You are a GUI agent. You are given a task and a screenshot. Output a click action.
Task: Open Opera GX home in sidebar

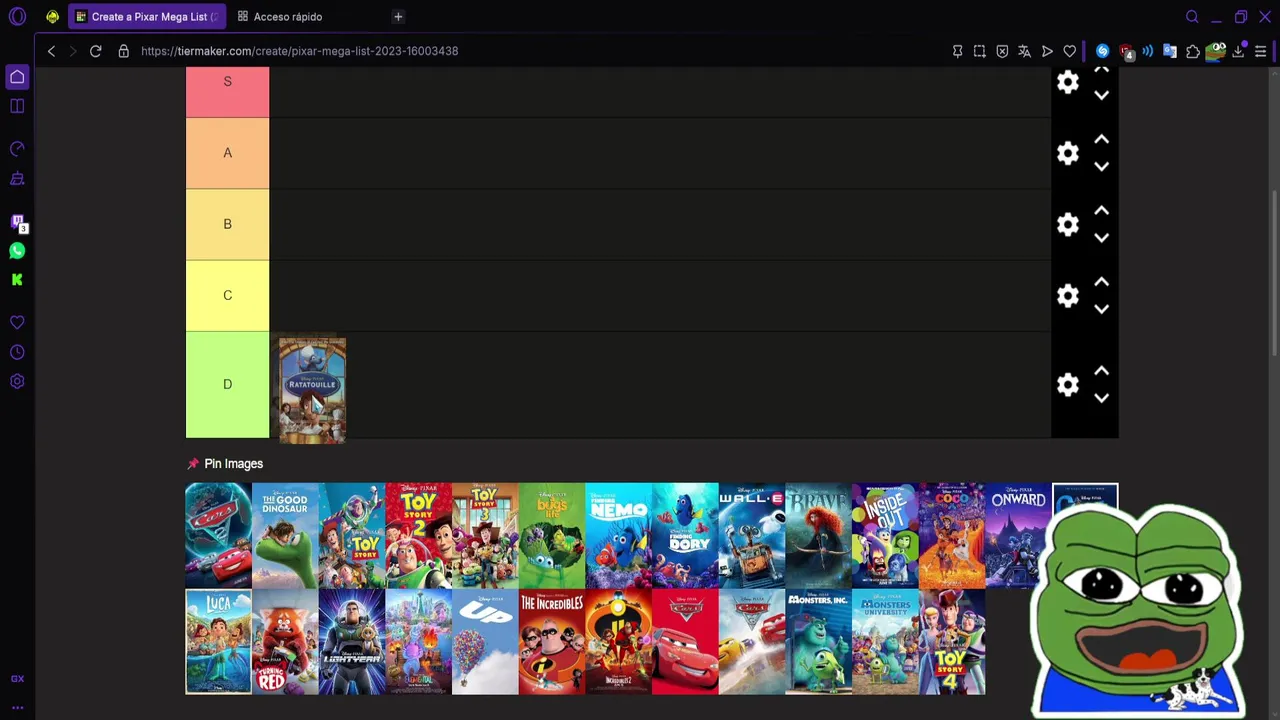17,77
